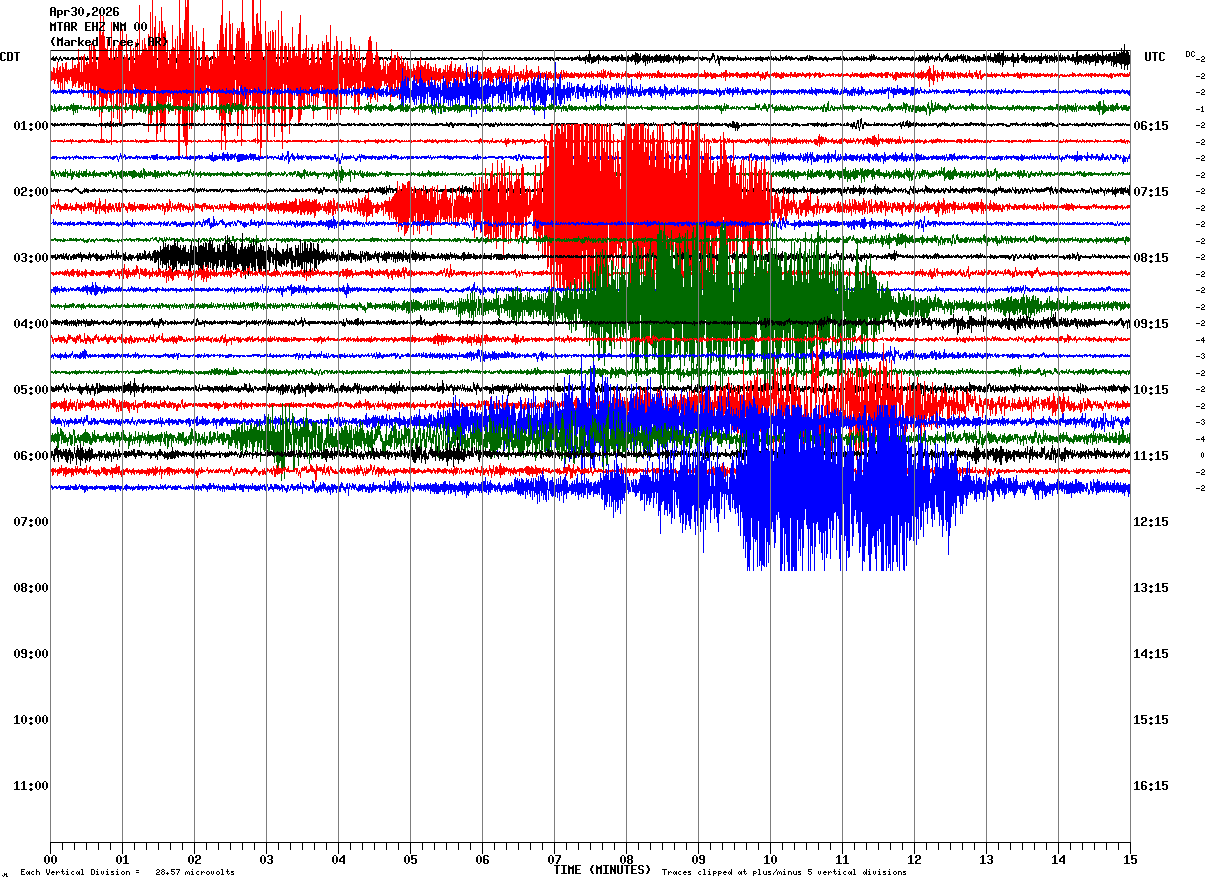Click the CDT time label "06:00"
Image resolution: width=1210 pixels, height=886 pixels.
31,456
